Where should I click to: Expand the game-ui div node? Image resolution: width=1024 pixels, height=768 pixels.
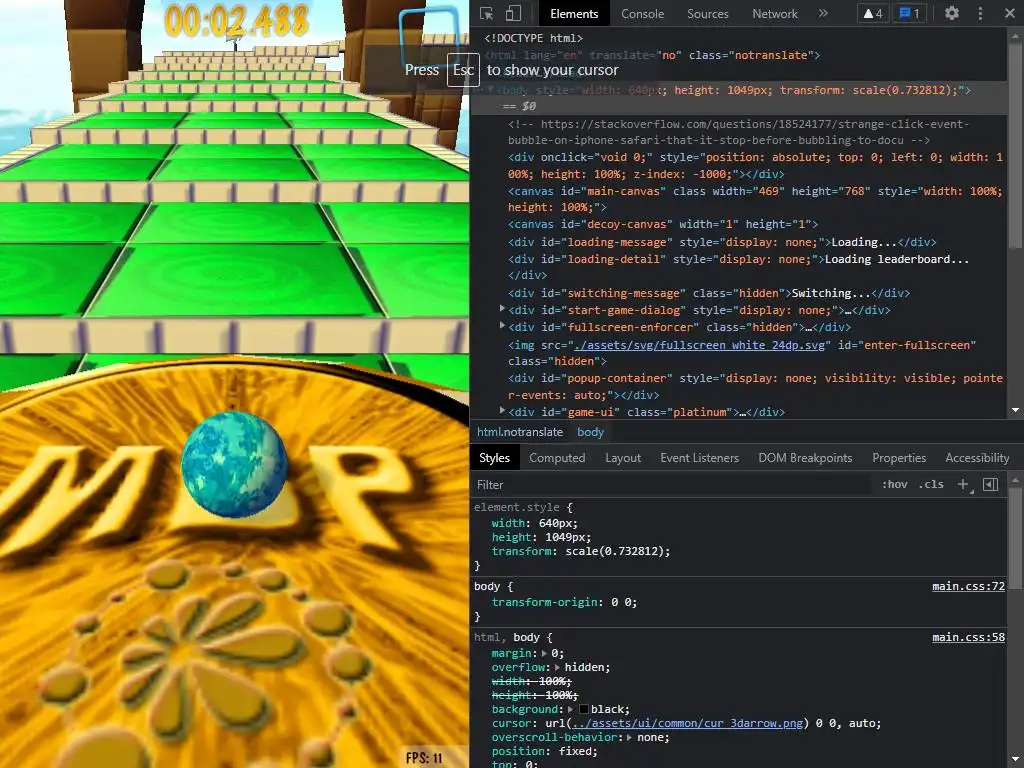502,411
